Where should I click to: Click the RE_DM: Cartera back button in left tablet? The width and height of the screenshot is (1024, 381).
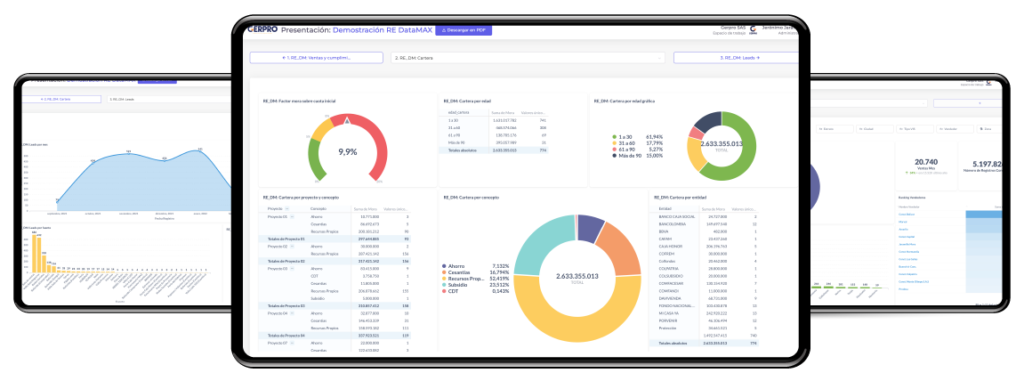pyautogui.click(x=61, y=99)
